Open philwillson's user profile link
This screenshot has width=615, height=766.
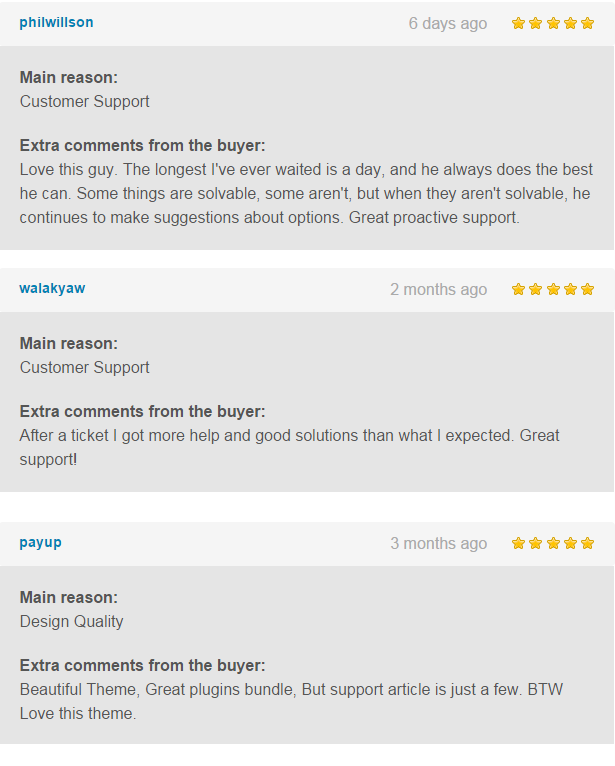[56, 22]
